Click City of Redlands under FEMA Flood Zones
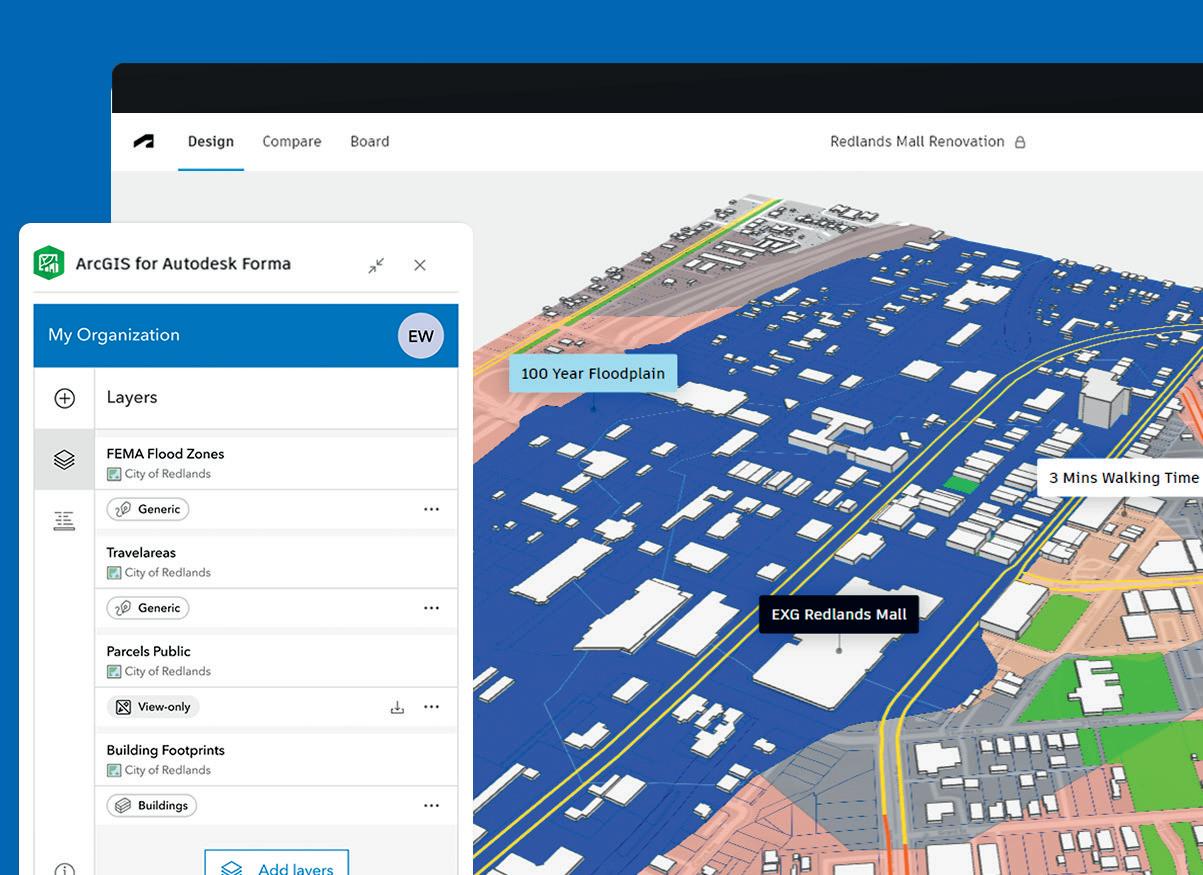 [167, 474]
